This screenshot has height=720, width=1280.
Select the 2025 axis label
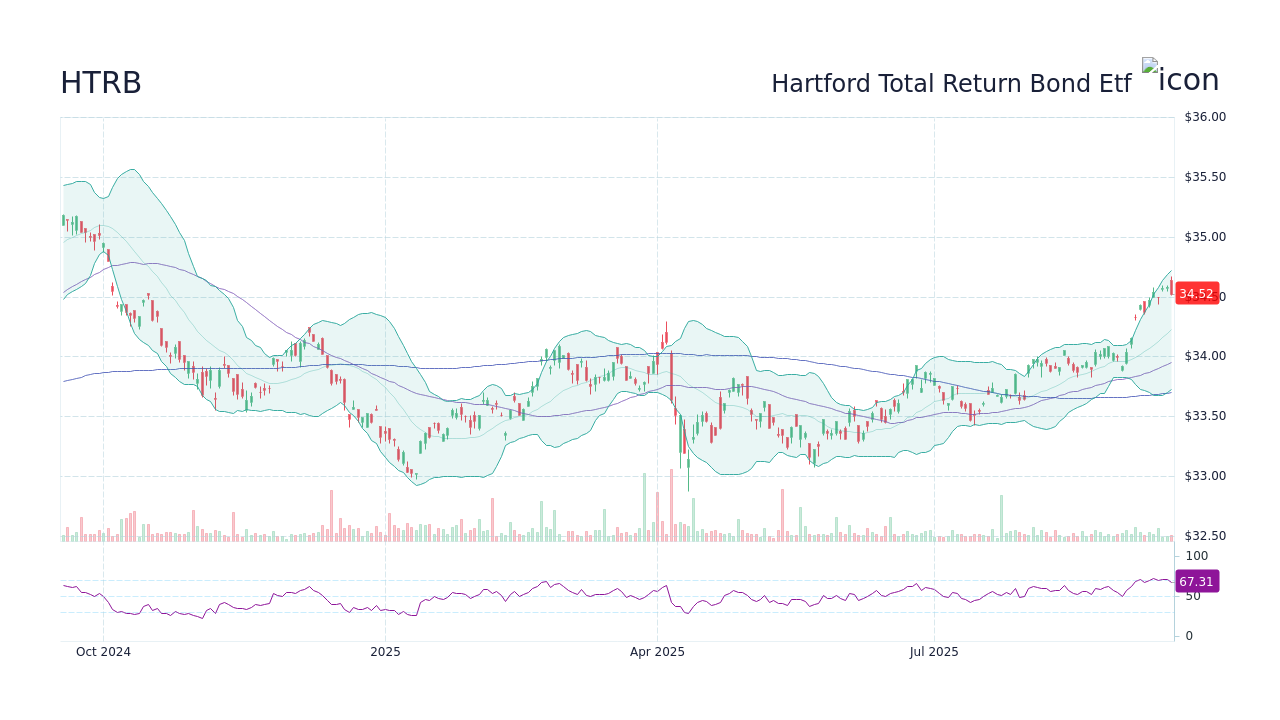coord(386,651)
